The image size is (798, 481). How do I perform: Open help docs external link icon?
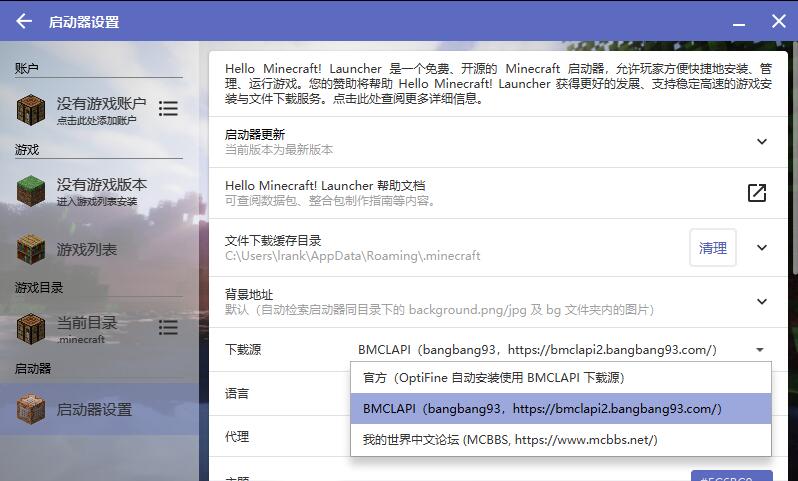757,193
